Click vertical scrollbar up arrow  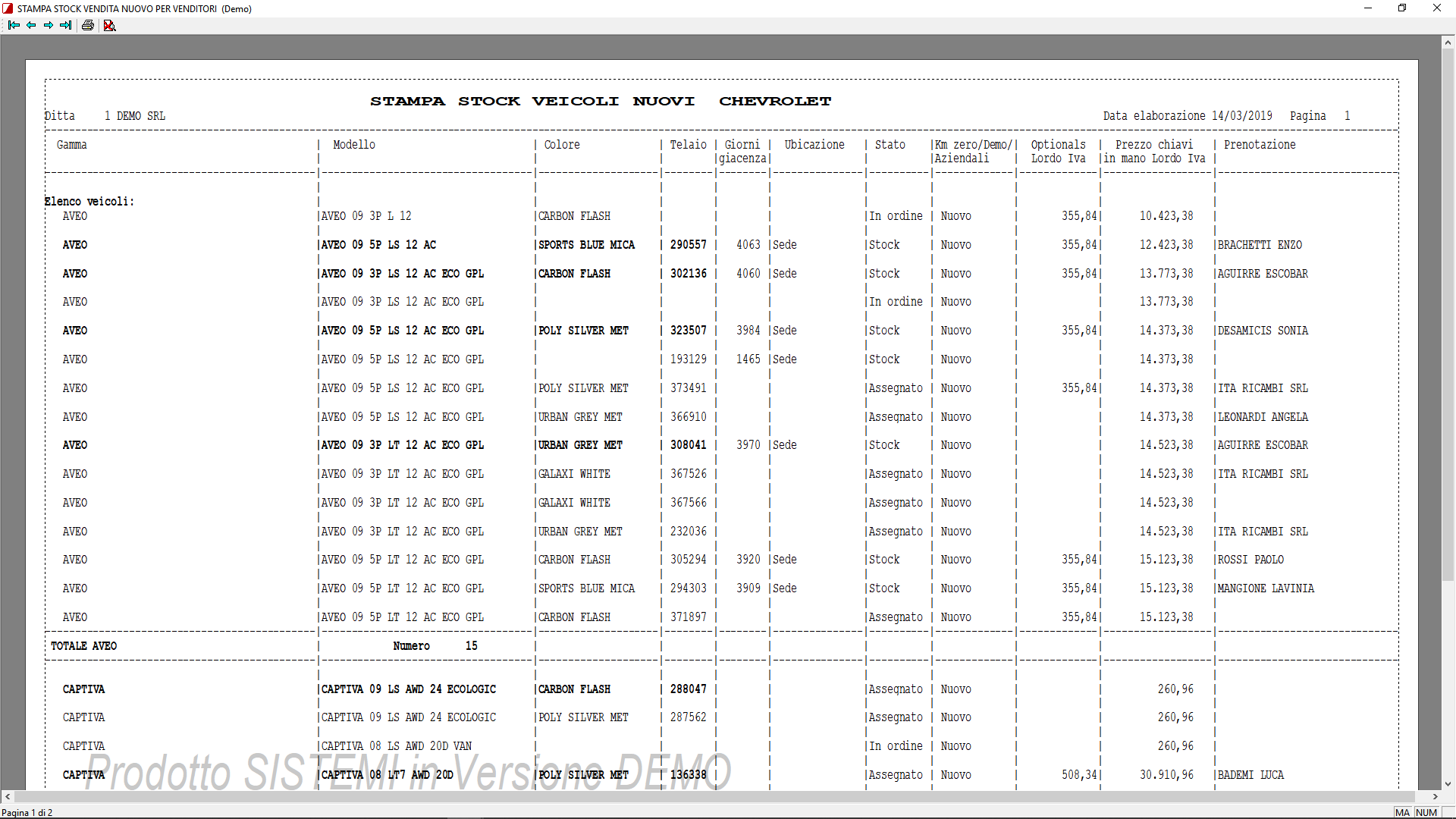point(1448,42)
